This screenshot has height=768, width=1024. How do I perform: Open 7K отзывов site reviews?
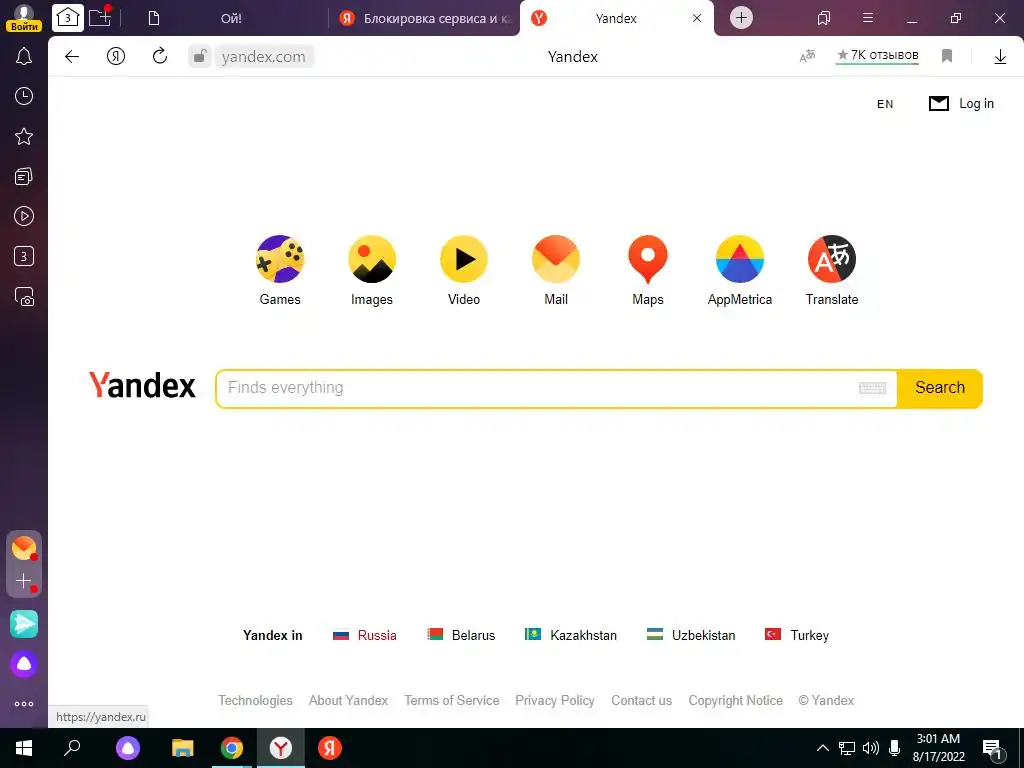(878, 56)
